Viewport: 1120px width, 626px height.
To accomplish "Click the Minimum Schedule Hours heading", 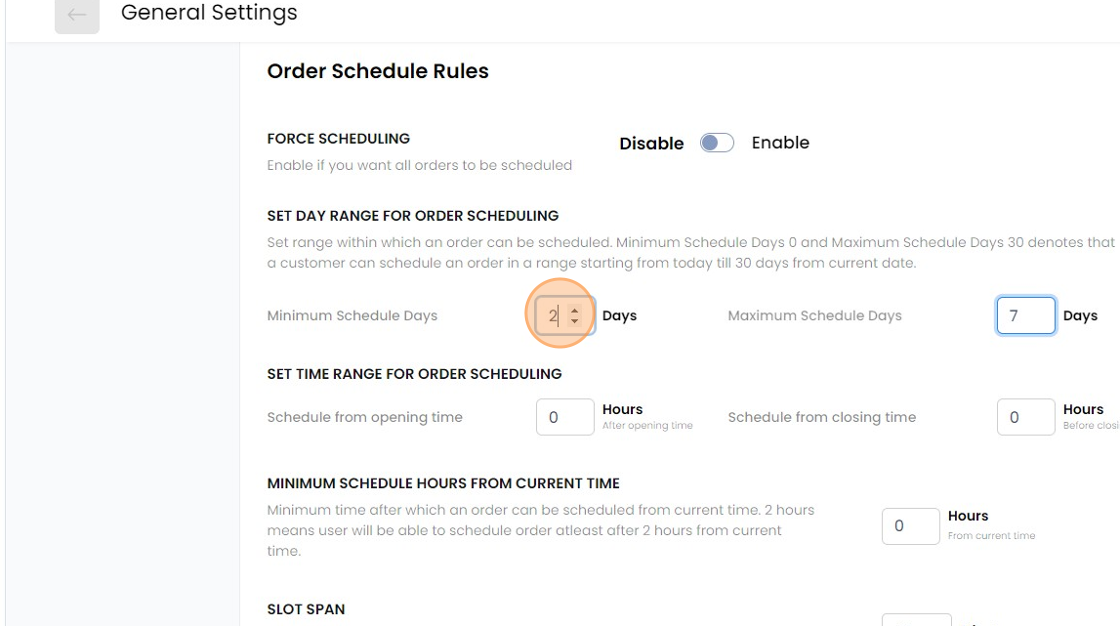I will coord(443,484).
